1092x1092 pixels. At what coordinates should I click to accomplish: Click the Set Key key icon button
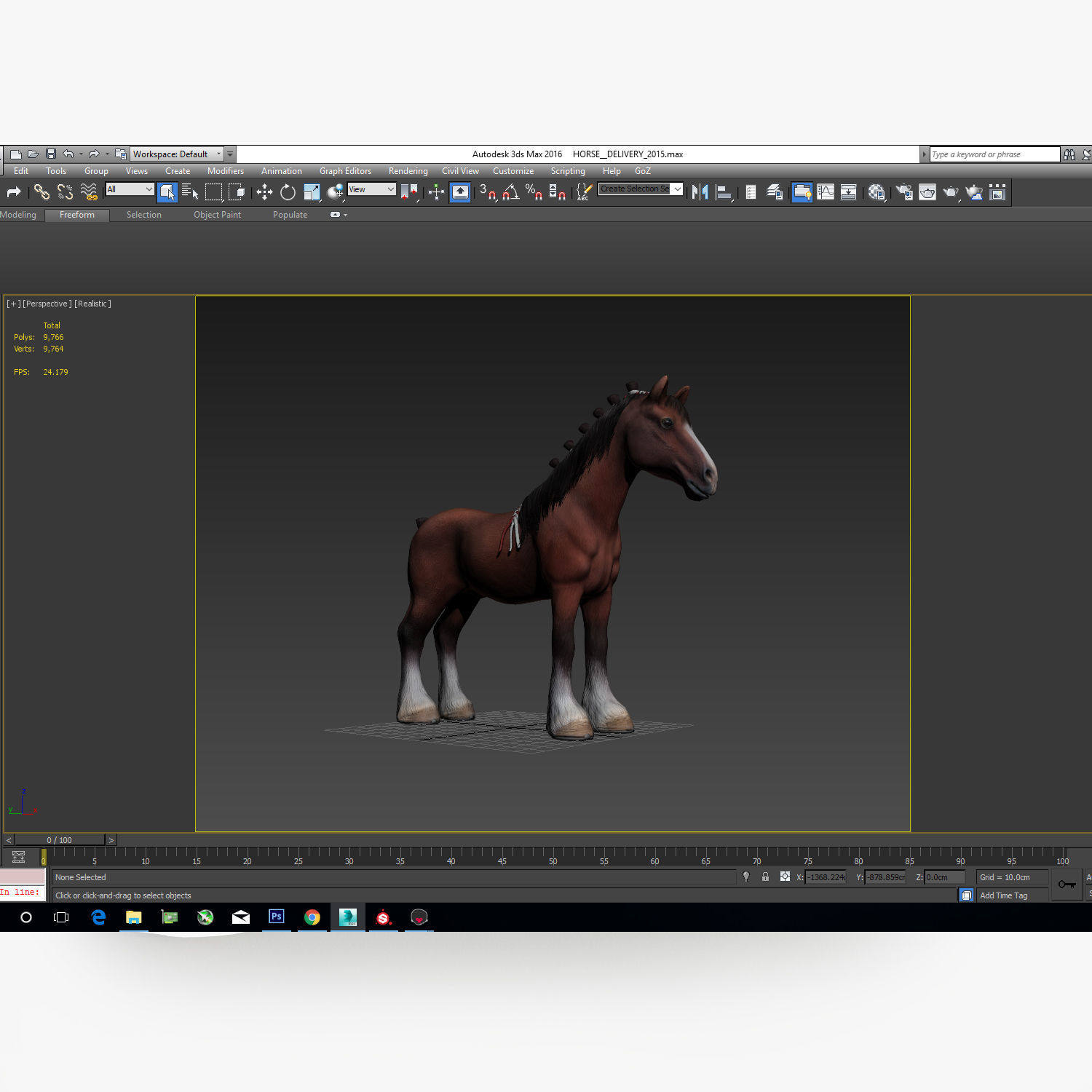pos(1067,885)
